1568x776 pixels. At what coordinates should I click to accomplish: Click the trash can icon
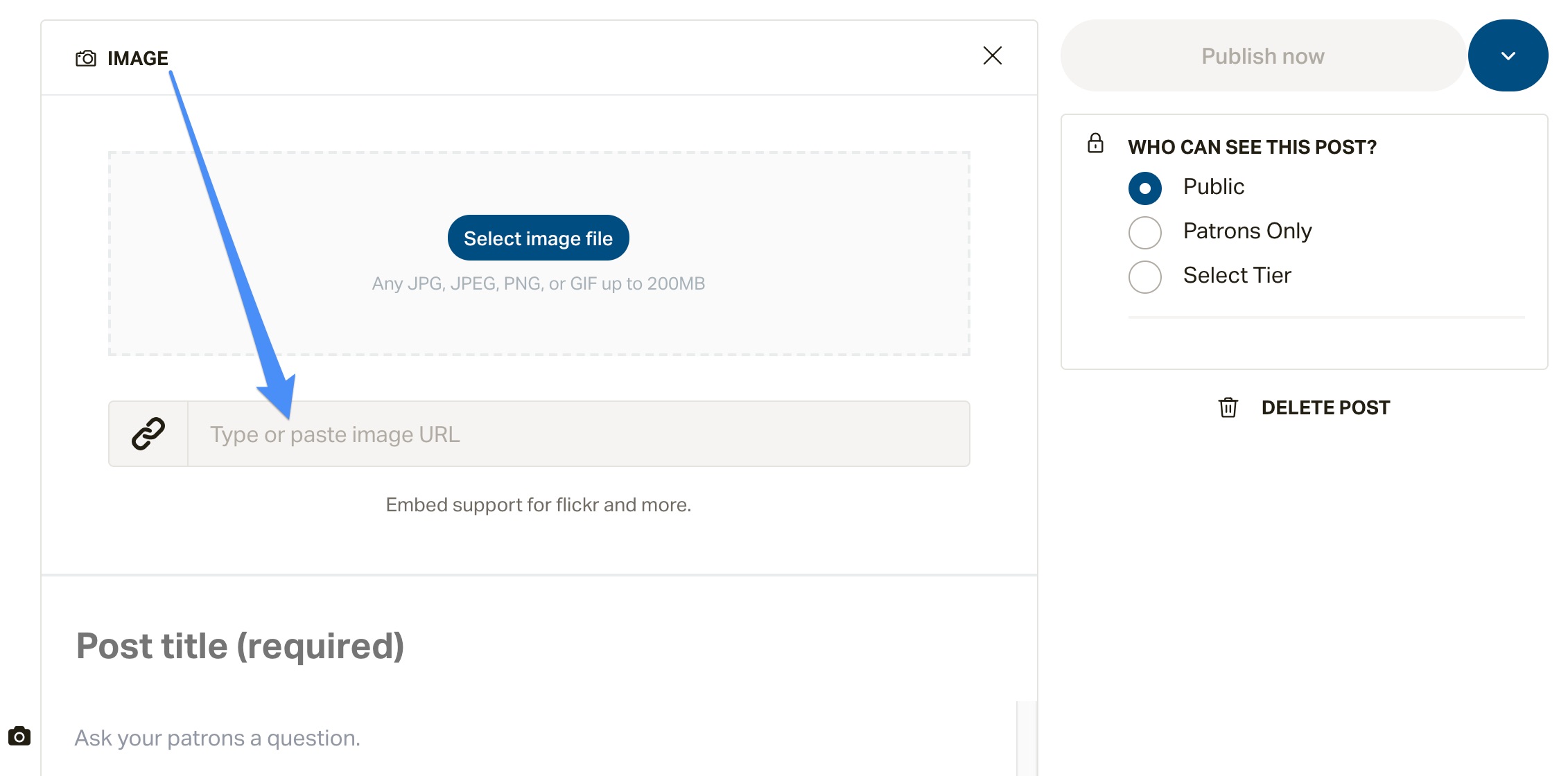(x=1228, y=407)
